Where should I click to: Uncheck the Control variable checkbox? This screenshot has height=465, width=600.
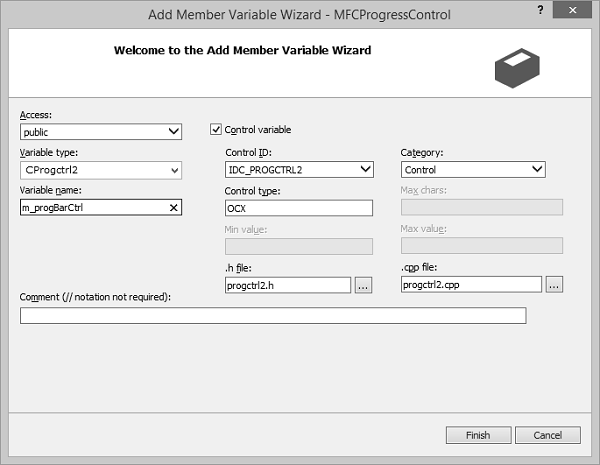(216, 129)
